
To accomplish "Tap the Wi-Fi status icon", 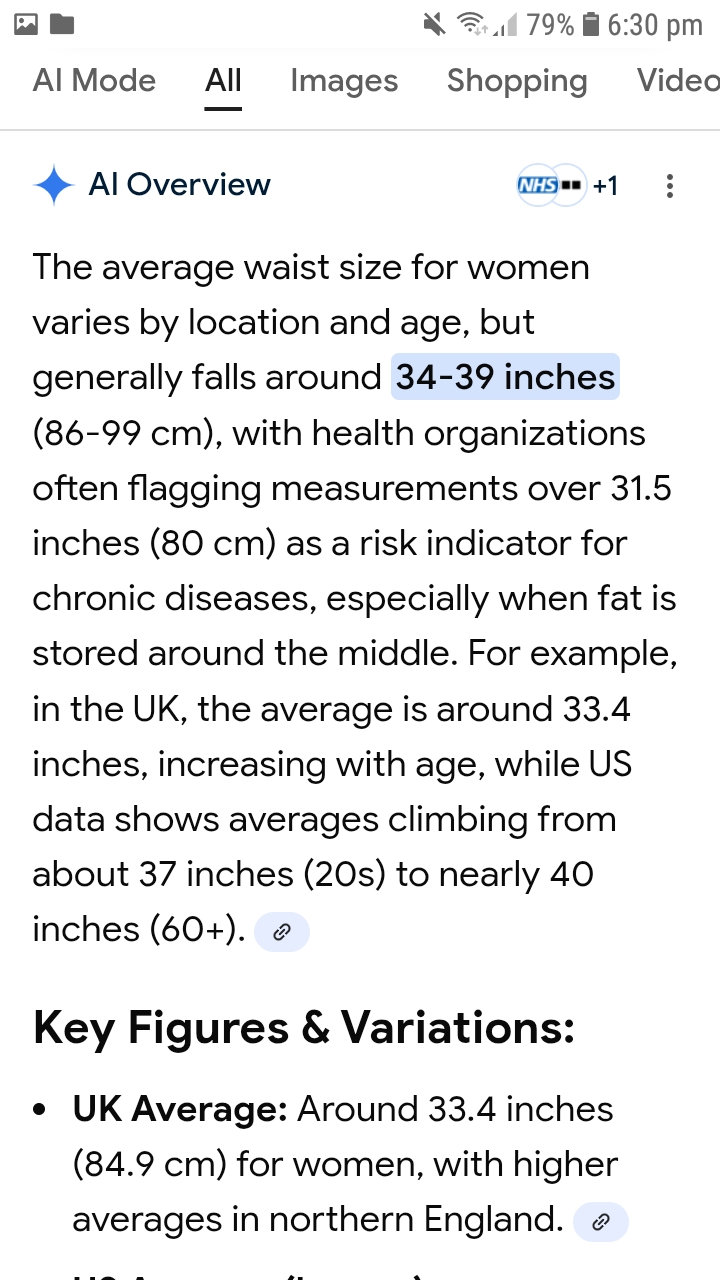I will pyautogui.click(x=471, y=24).
